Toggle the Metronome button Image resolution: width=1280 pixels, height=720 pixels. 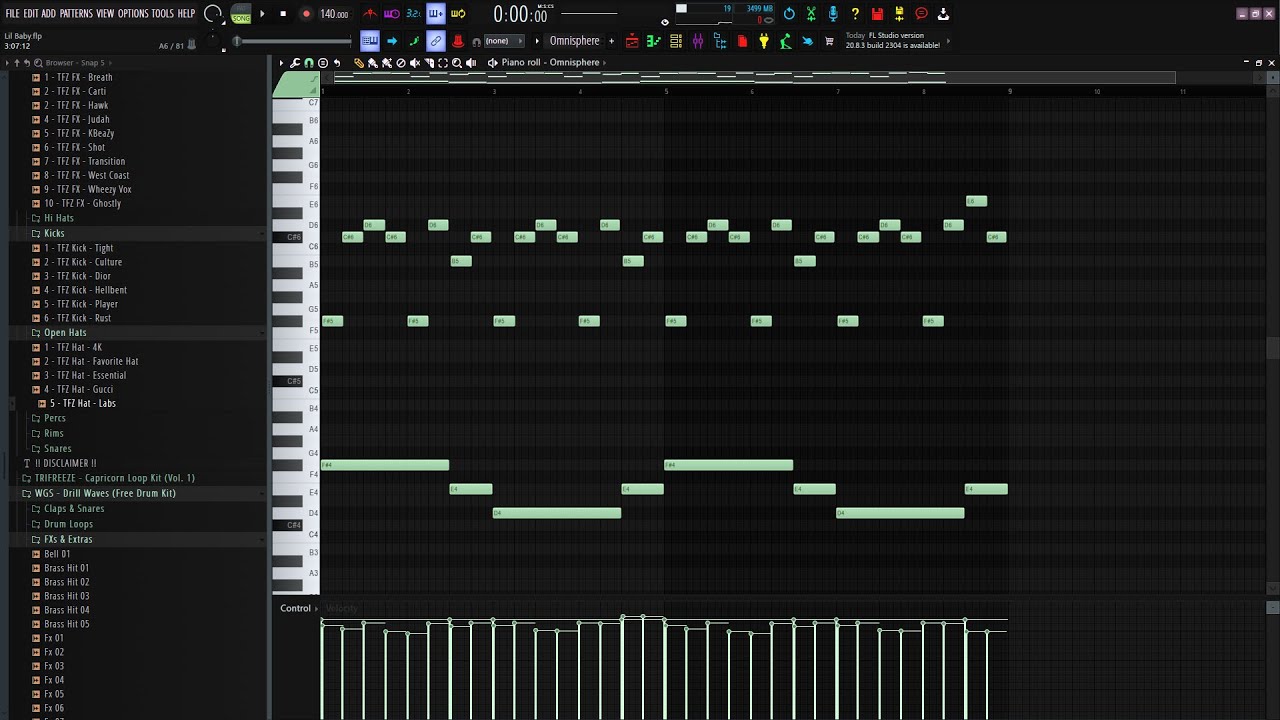[x=371, y=14]
